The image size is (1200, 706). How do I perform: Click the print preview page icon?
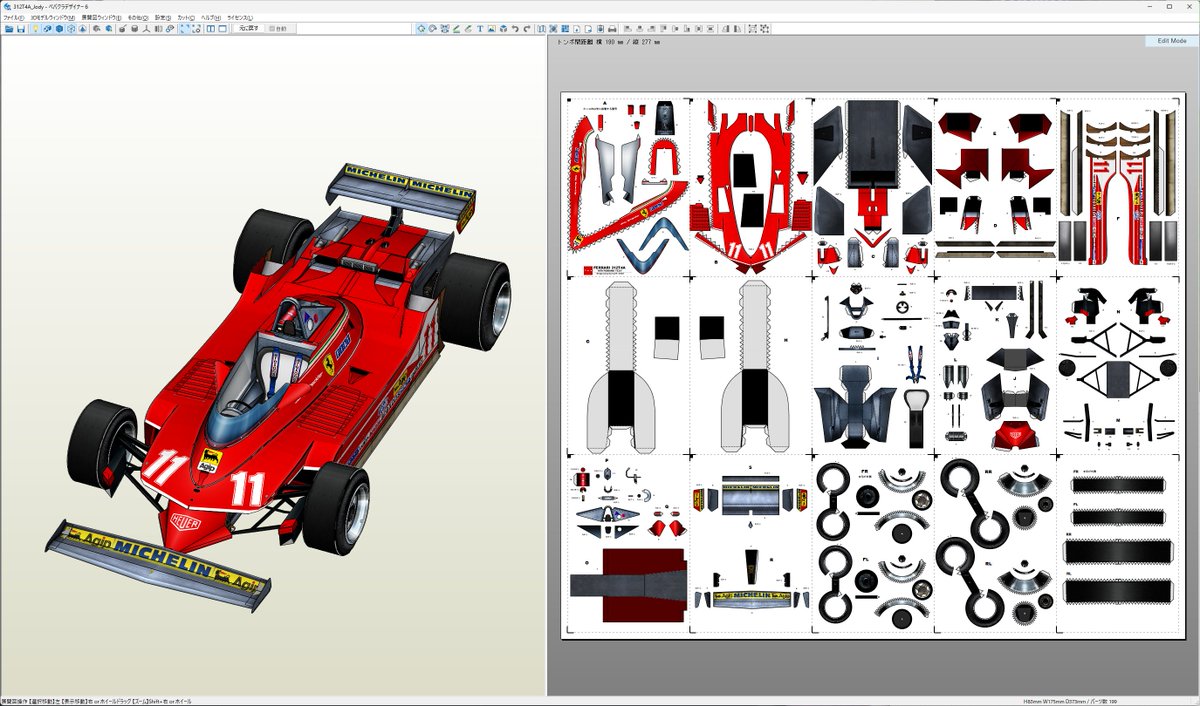coord(600,28)
